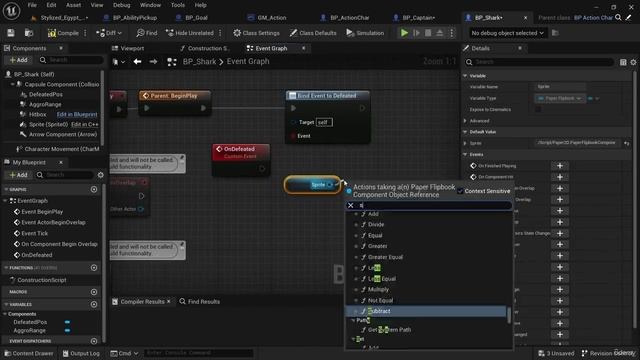Open the File menu
Viewport: 640px width, 360px height.
tap(32, 5)
